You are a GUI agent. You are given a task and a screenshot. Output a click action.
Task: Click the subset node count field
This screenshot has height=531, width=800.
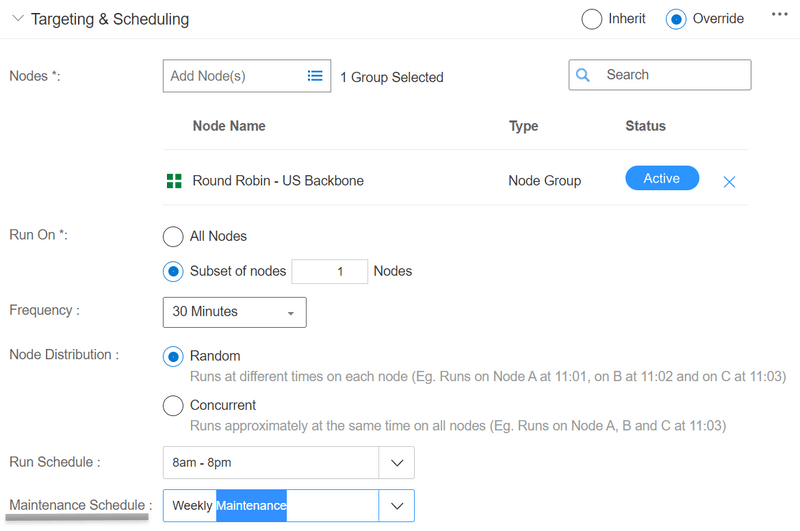click(330, 271)
